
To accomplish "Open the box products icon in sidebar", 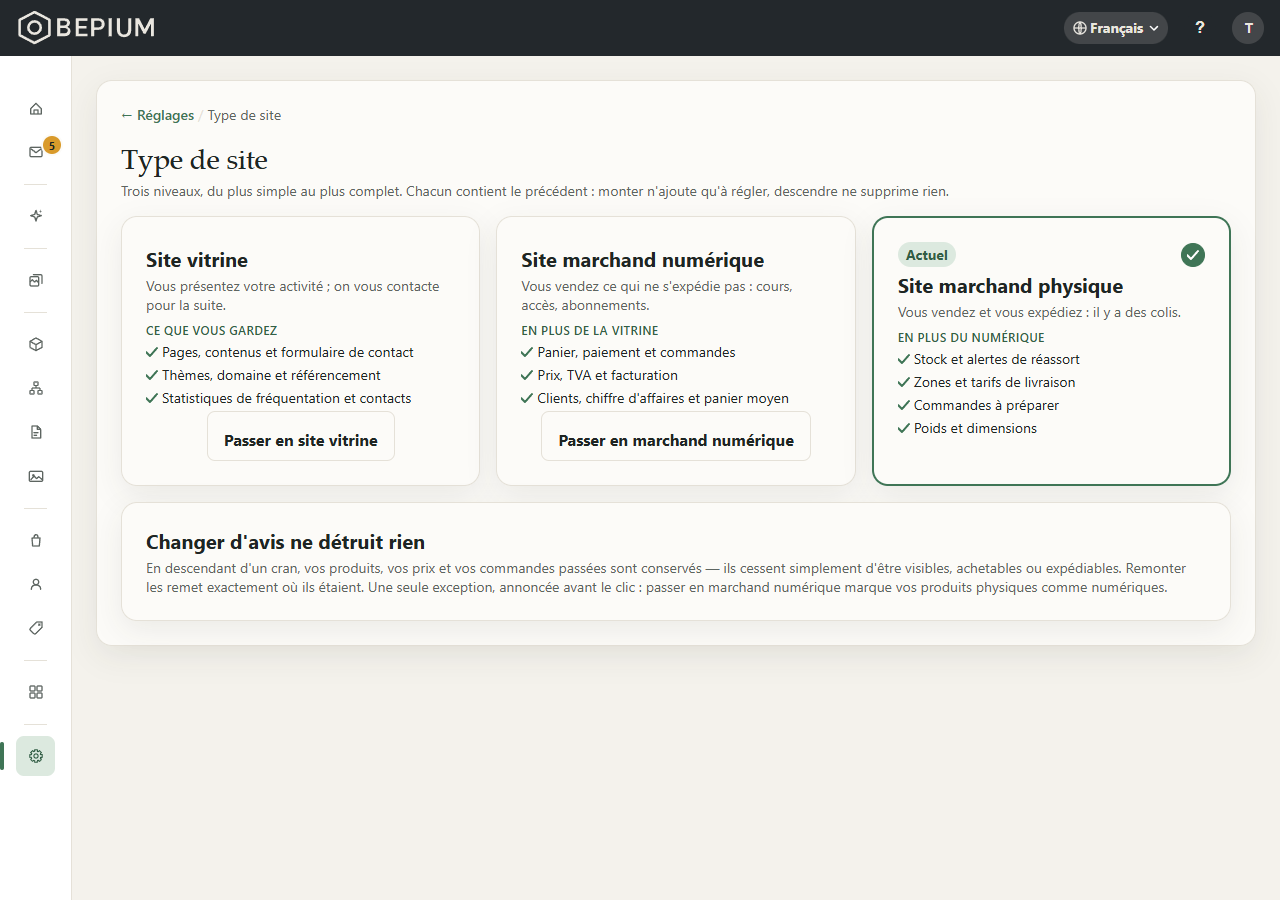I will tap(36, 344).
